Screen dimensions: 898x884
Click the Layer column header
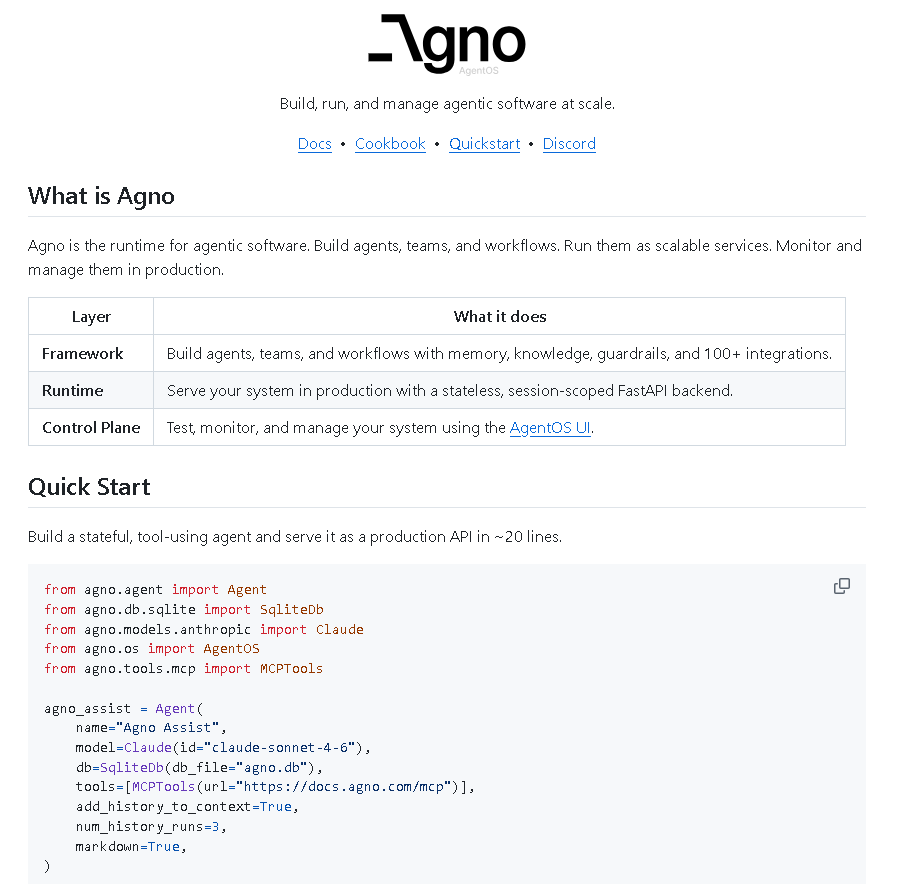(x=90, y=316)
